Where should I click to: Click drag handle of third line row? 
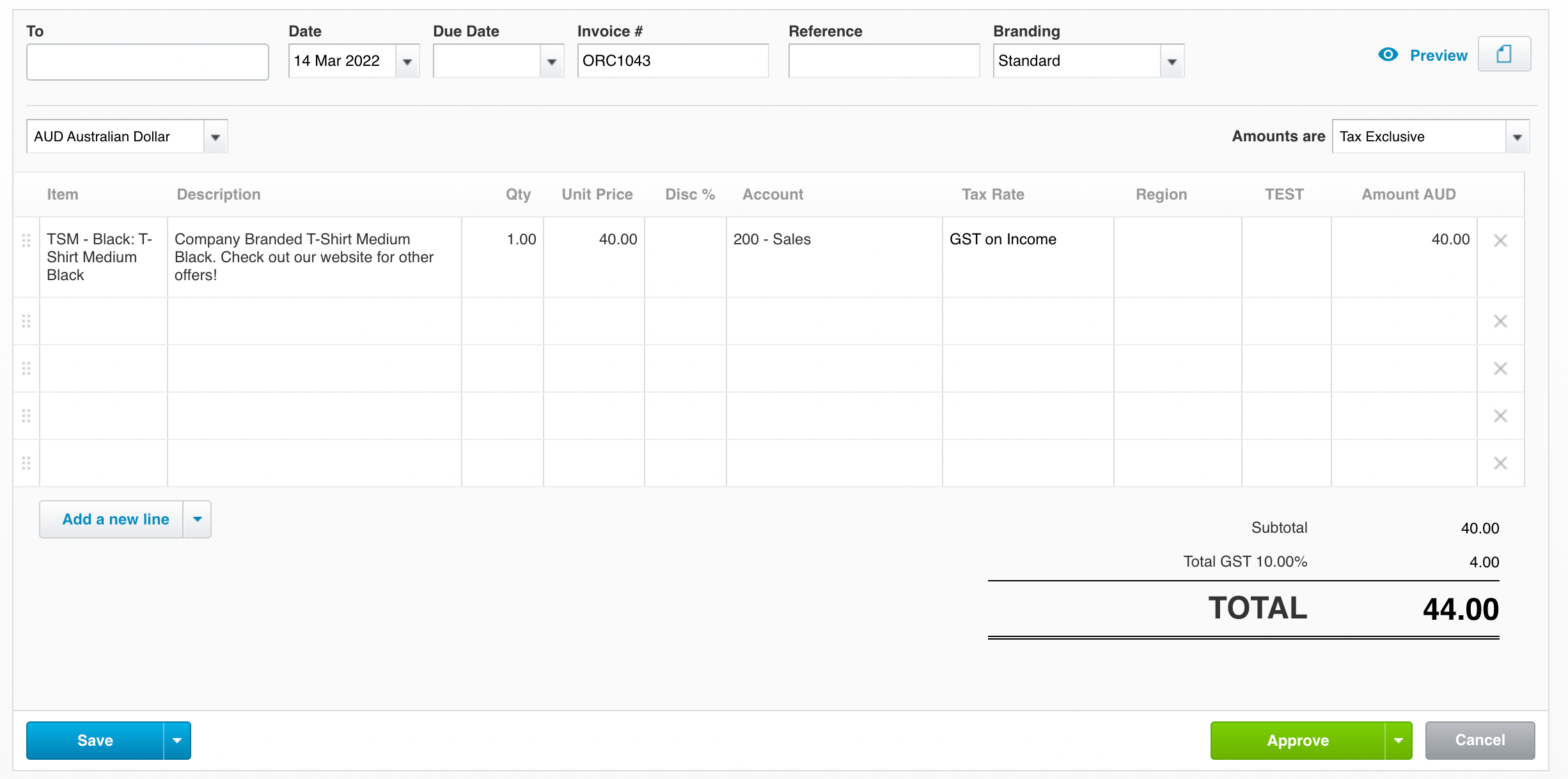26,368
